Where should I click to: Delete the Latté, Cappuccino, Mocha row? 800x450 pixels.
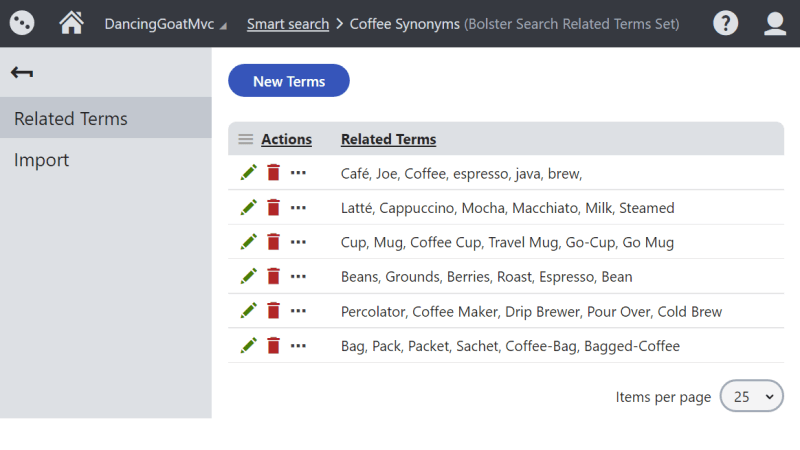[273, 208]
